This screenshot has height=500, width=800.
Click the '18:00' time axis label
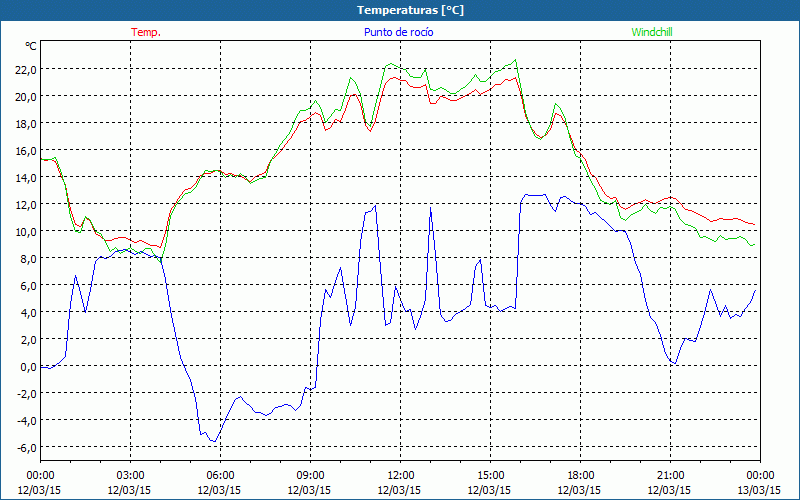[x=580, y=476]
